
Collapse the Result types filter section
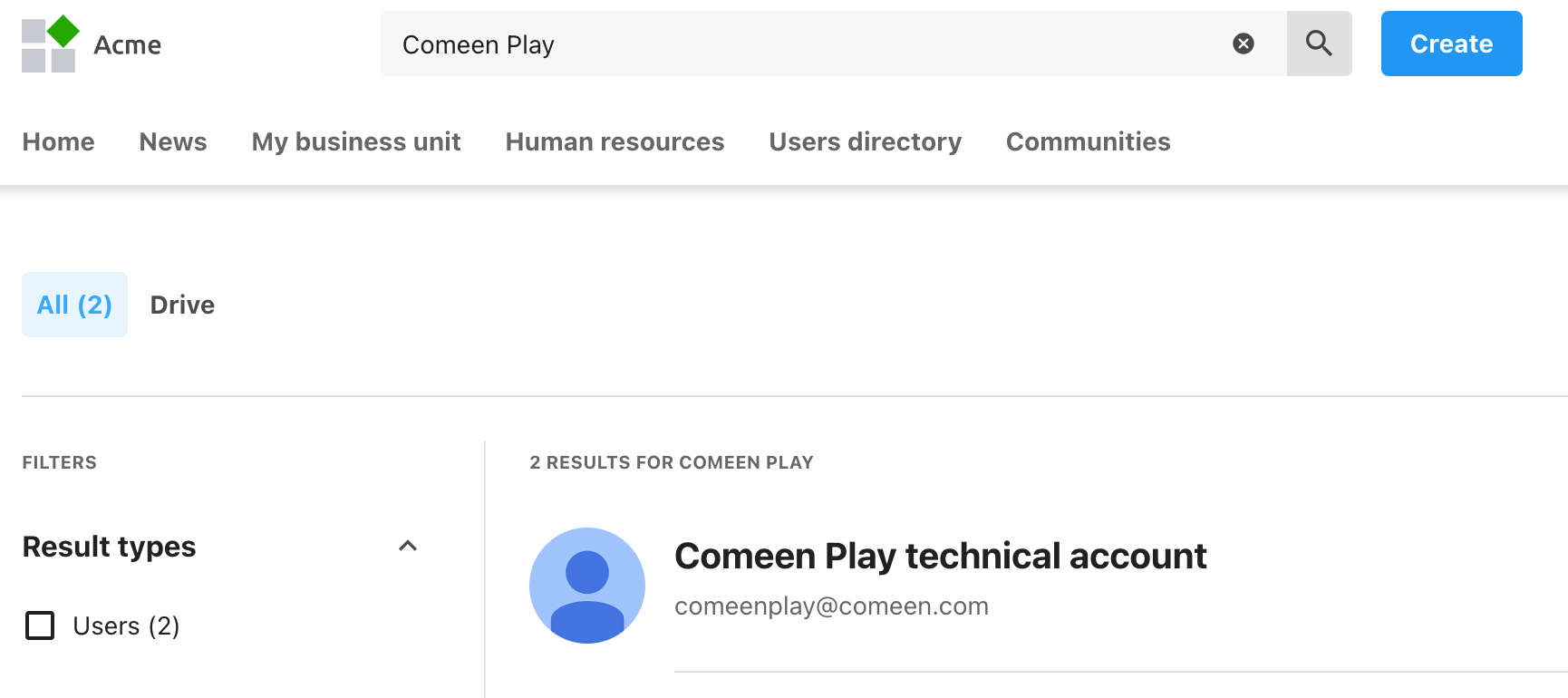coord(408,546)
